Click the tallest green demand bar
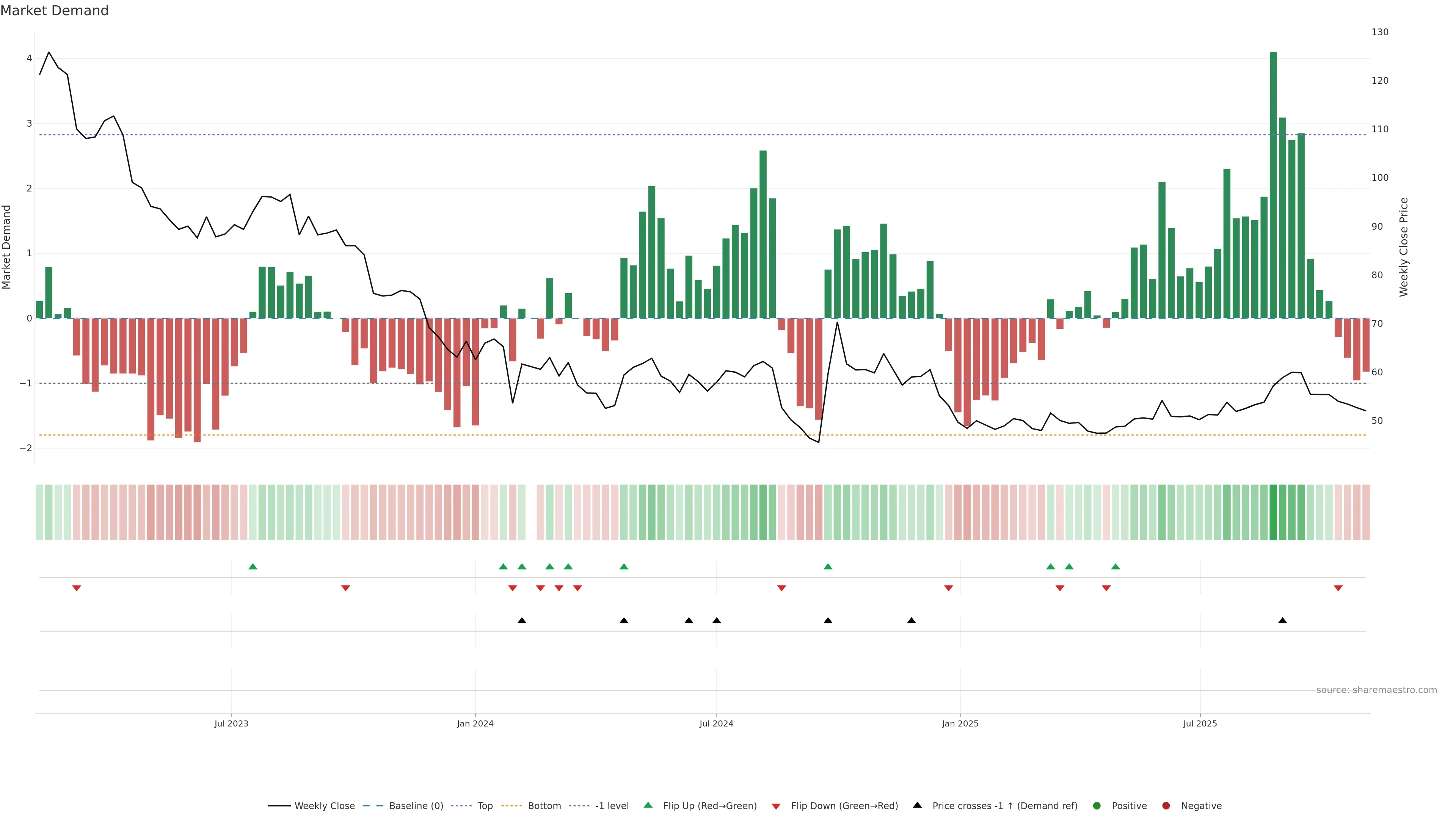Screen dimensions: 1456x819 pyautogui.click(x=1273, y=187)
